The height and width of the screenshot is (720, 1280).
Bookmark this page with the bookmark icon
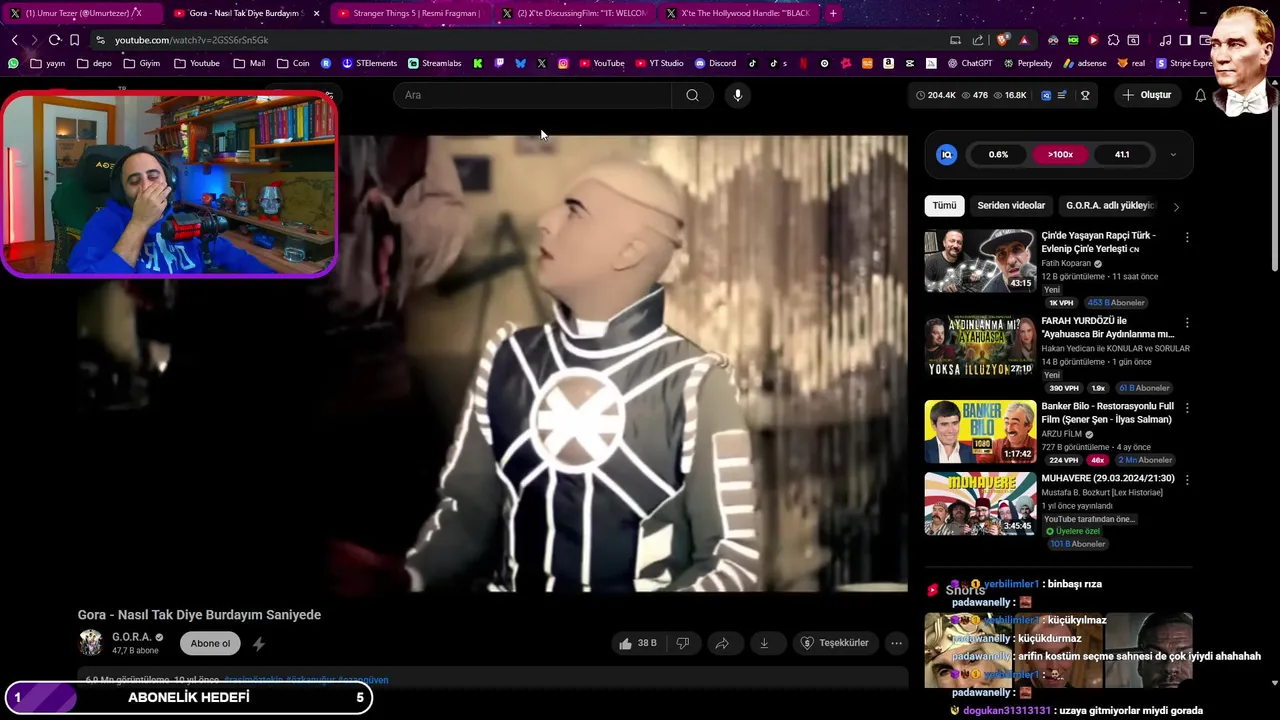[x=74, y=40]
